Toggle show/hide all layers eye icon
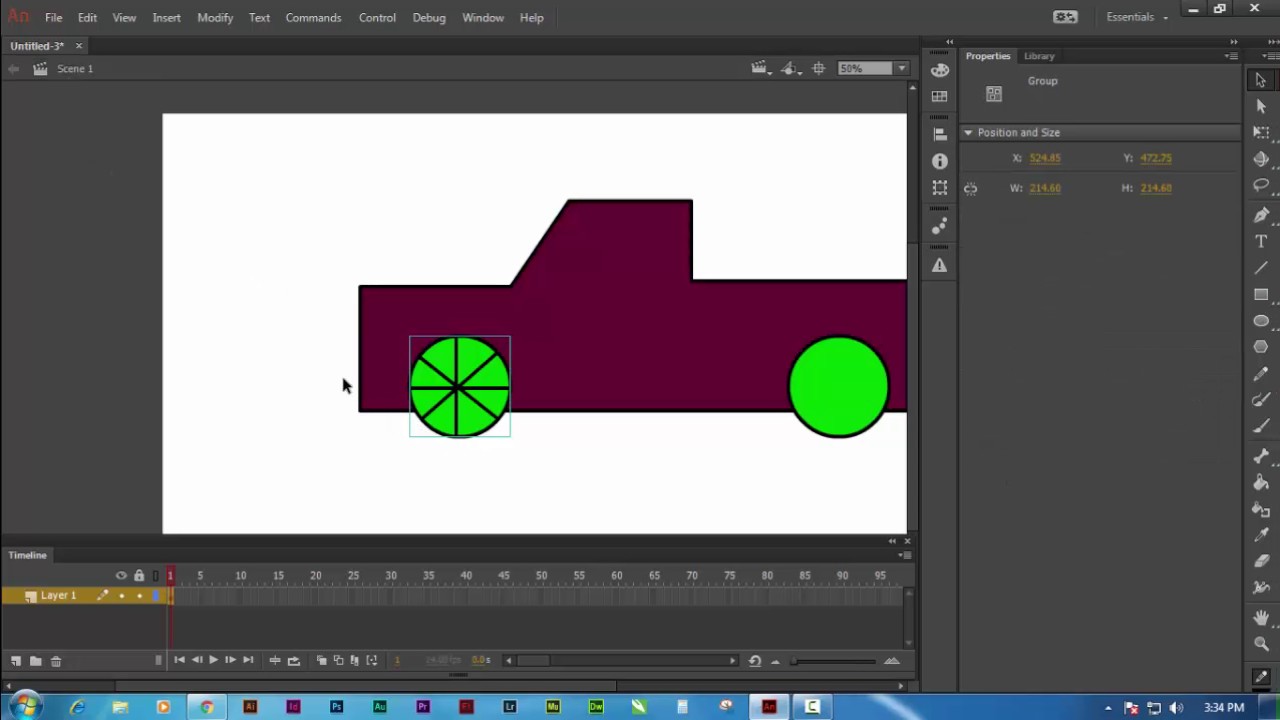This screenshot has height=720, width=1280. tap(121, 575)
